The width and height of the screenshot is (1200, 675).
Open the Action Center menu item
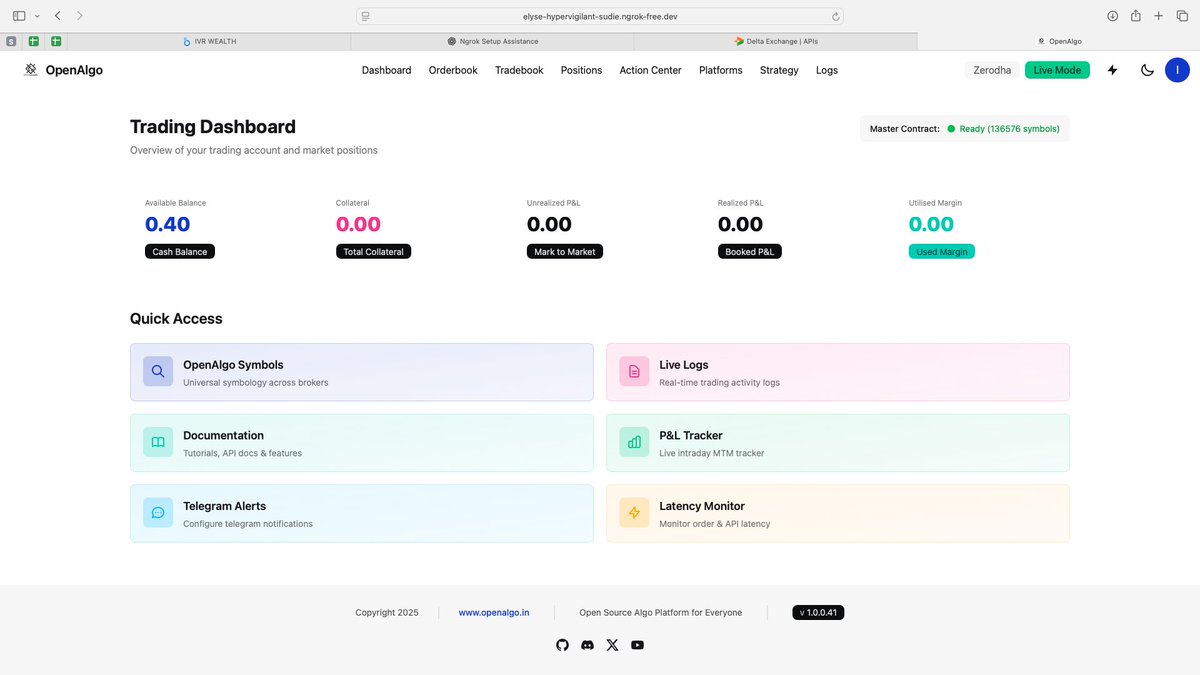point(650,70)
